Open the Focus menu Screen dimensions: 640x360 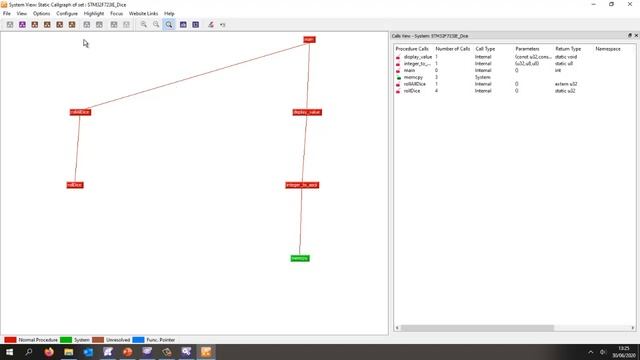point(116,13)
